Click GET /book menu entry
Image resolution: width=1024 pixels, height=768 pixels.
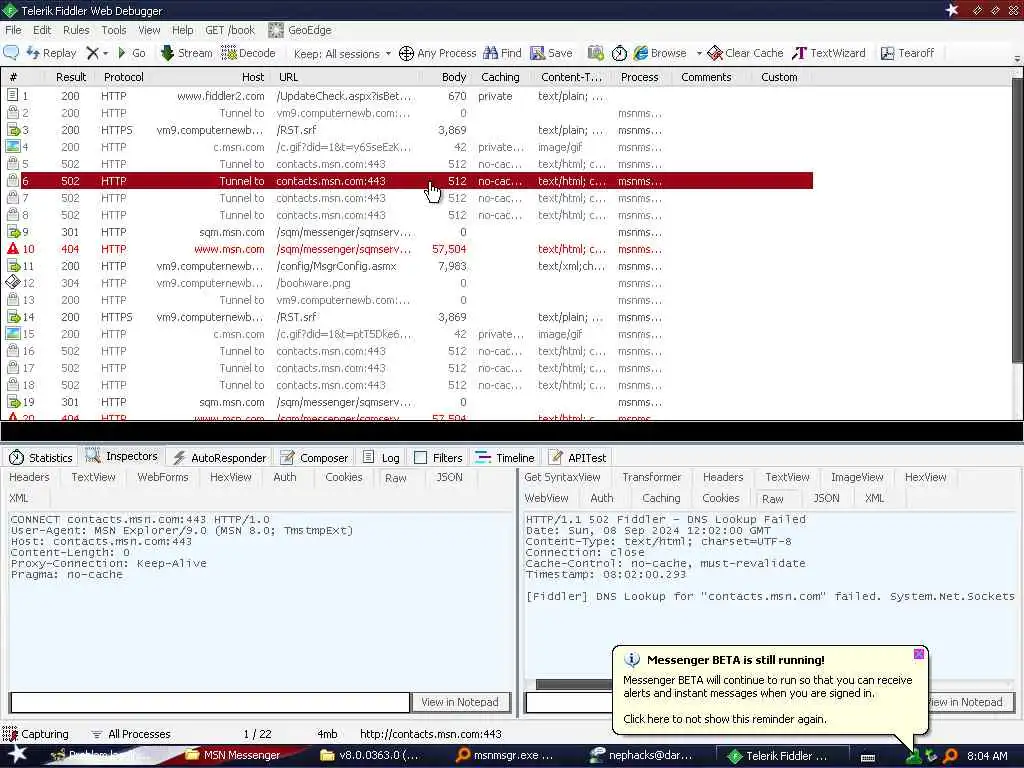point(230,30)
